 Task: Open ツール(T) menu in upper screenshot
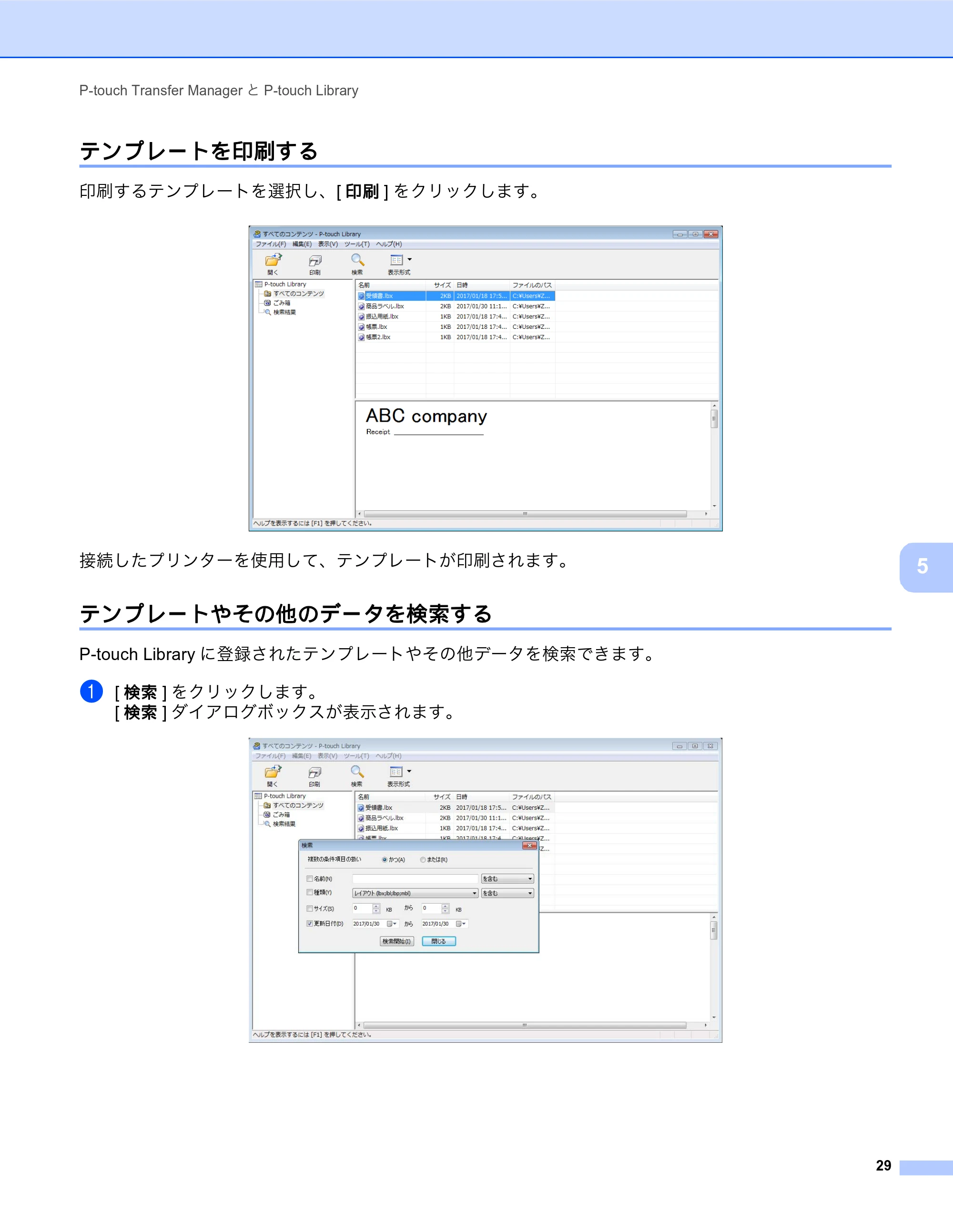click(357, 244)
